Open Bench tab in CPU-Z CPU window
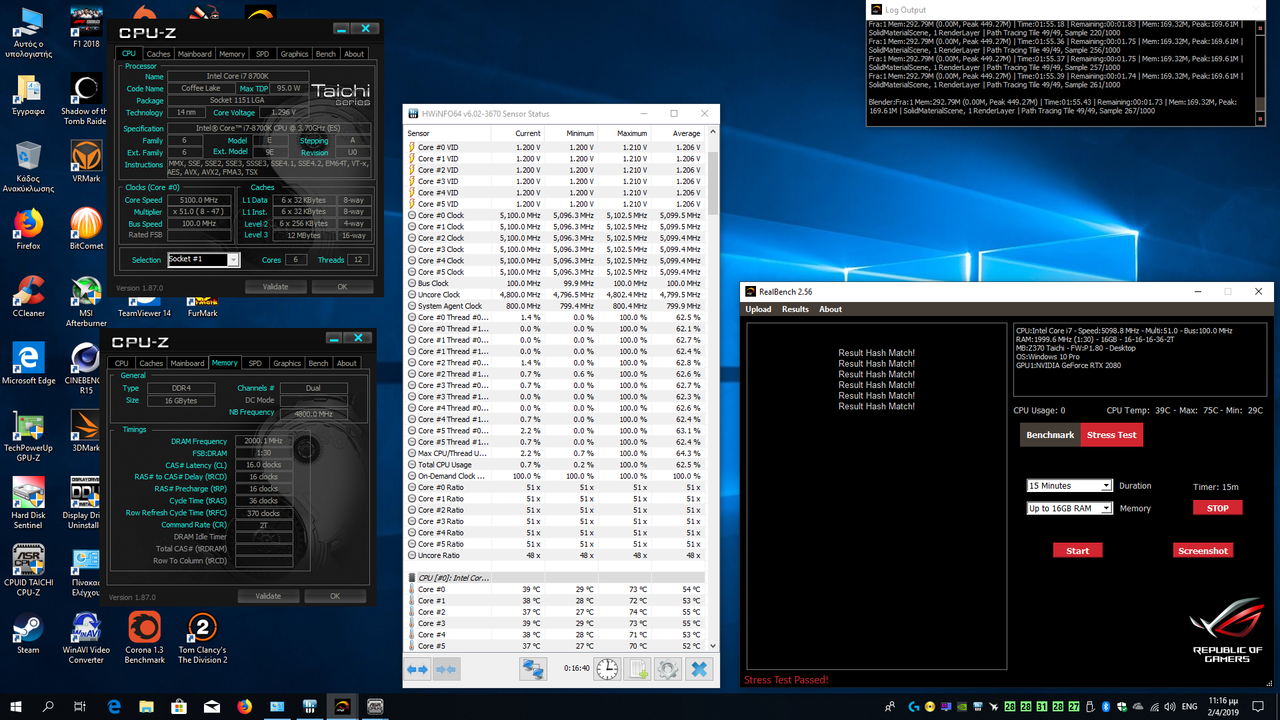 [326, 54]
